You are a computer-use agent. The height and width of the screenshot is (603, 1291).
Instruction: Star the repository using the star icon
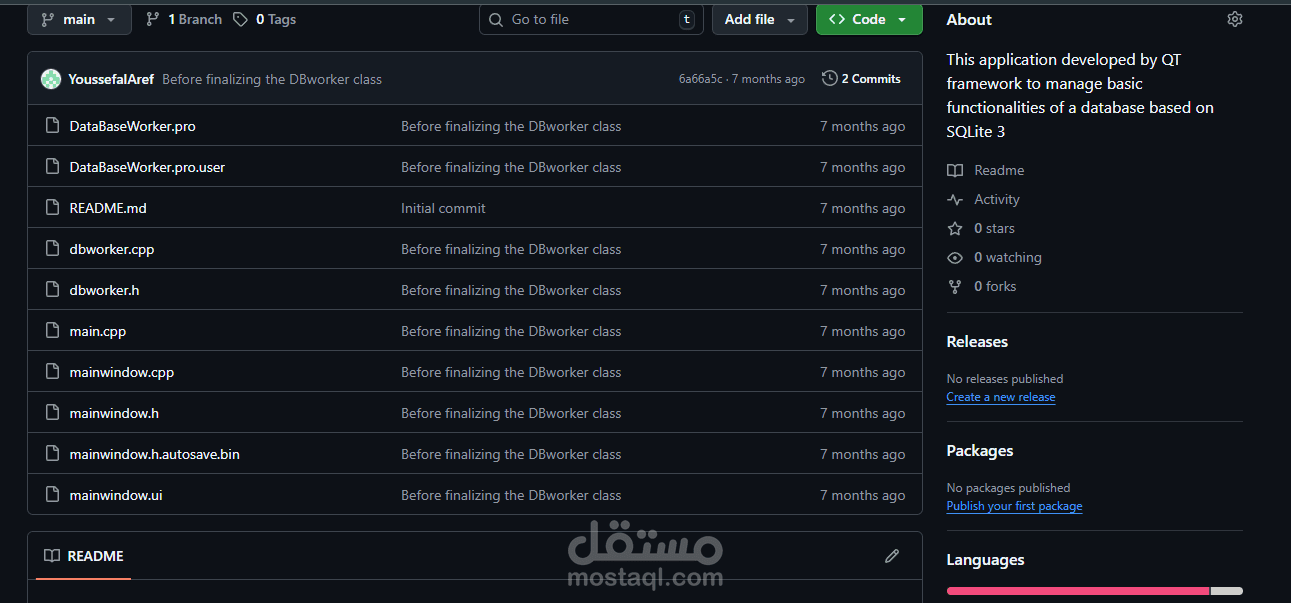point(955,228)
